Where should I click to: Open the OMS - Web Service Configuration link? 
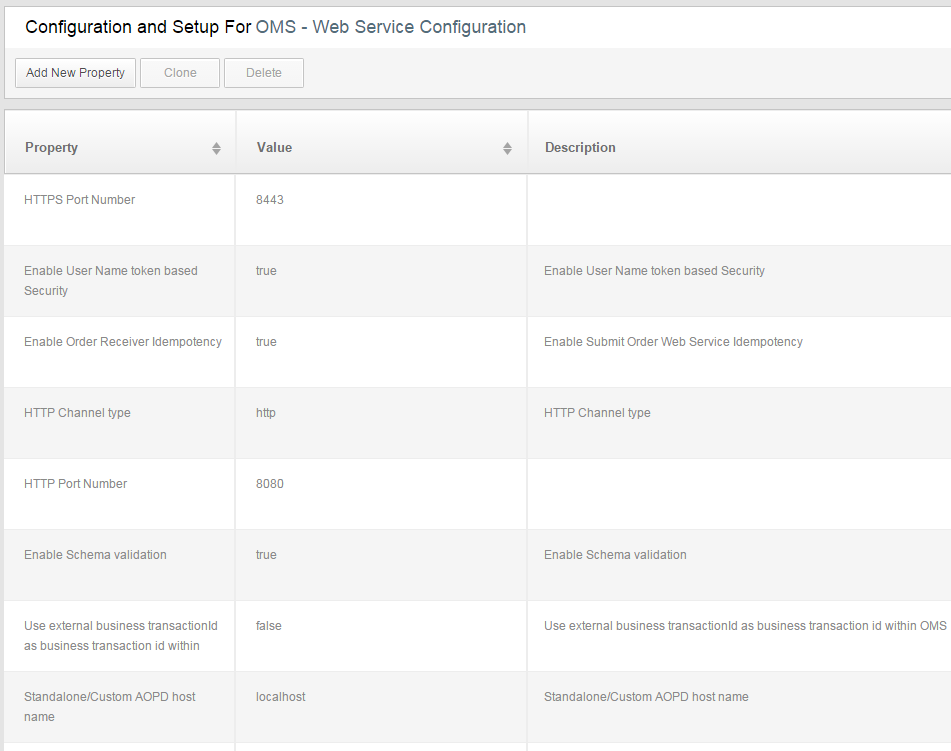pyautogui.click(x=391, y=27)
